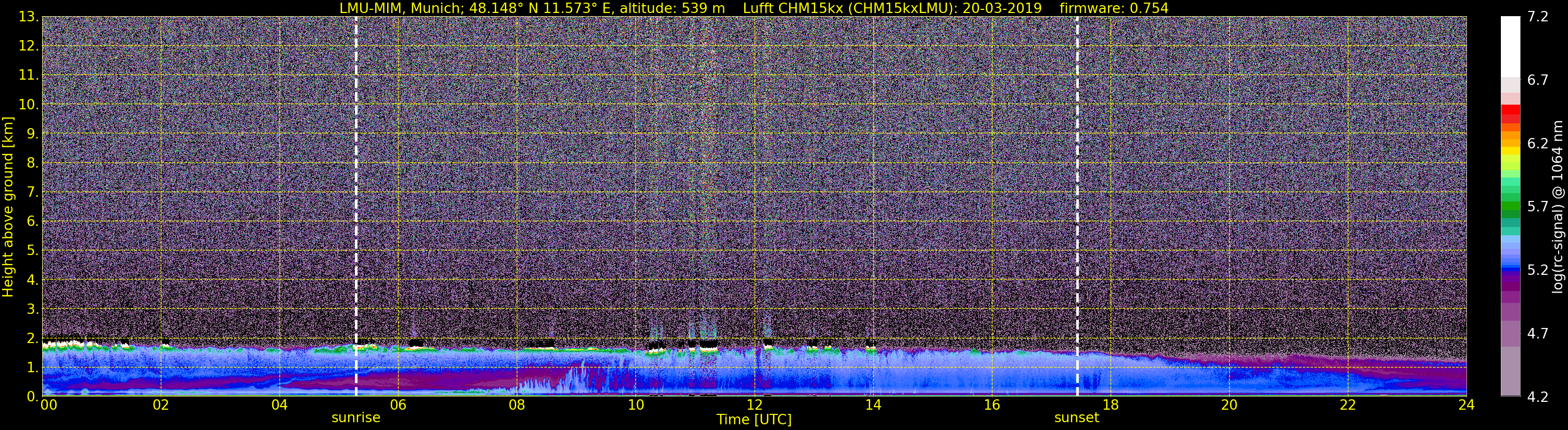The image size is (1568, 430).
Task: Click the colorbar value label '4.7'
Action: 1537,333
